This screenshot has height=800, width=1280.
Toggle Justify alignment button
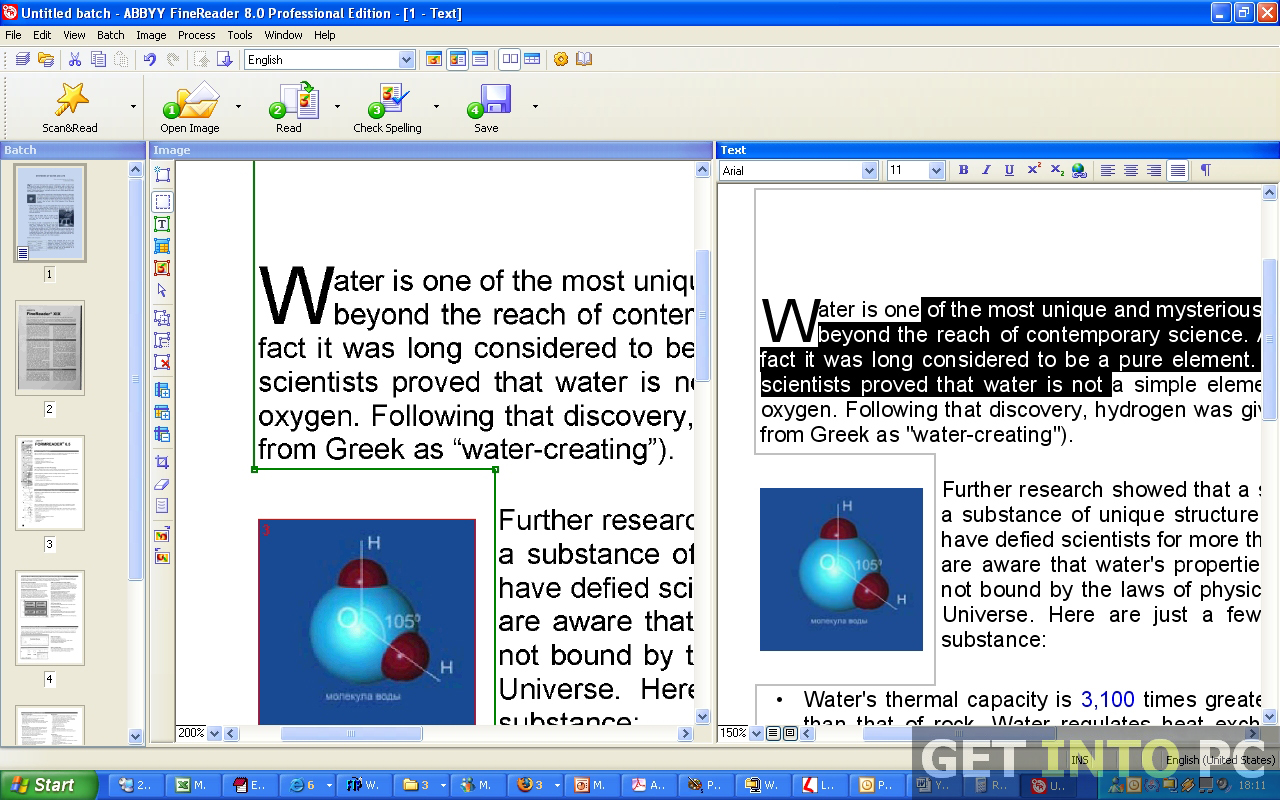[1178, 171]
